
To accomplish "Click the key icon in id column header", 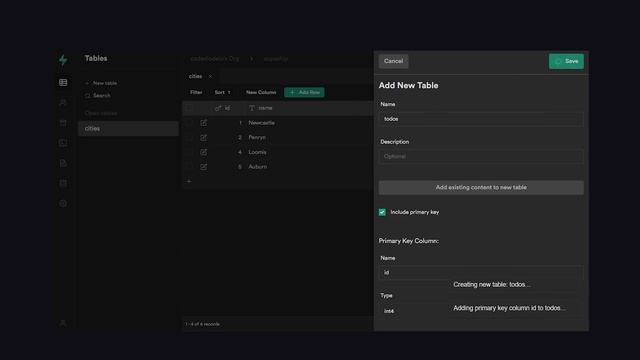I will click(218, 108).
